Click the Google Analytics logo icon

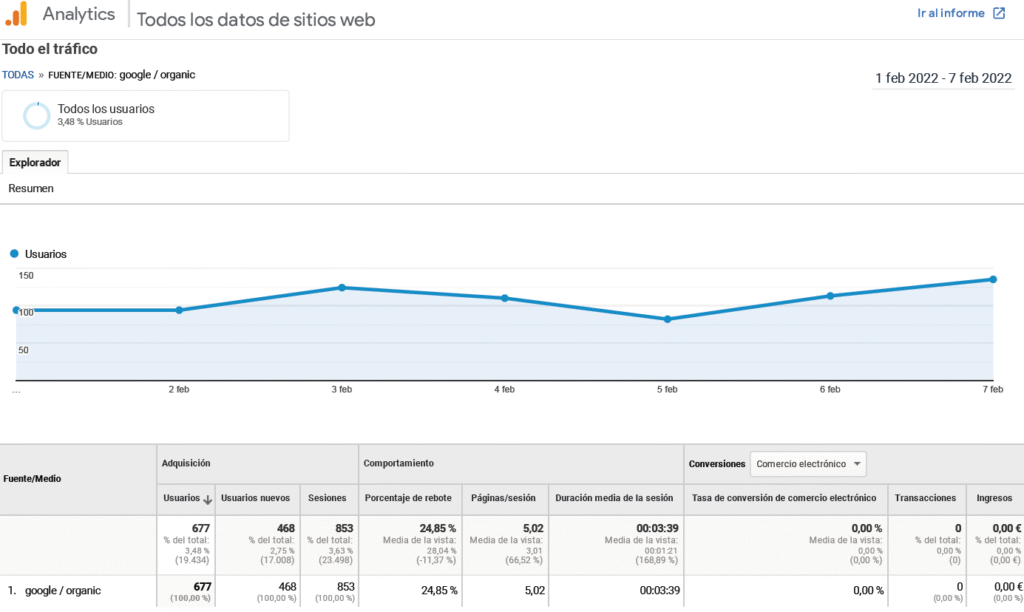17,15
